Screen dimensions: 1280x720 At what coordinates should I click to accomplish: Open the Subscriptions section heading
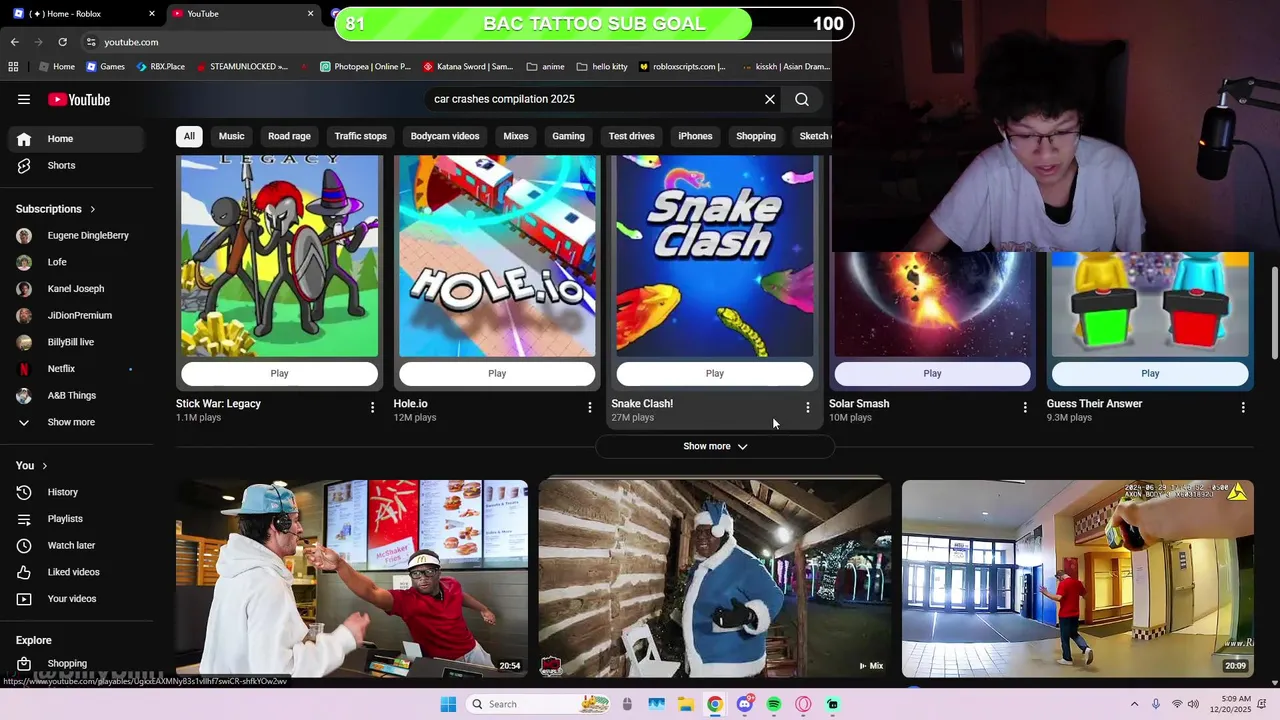pyautogui.click(x=56, y=209)
